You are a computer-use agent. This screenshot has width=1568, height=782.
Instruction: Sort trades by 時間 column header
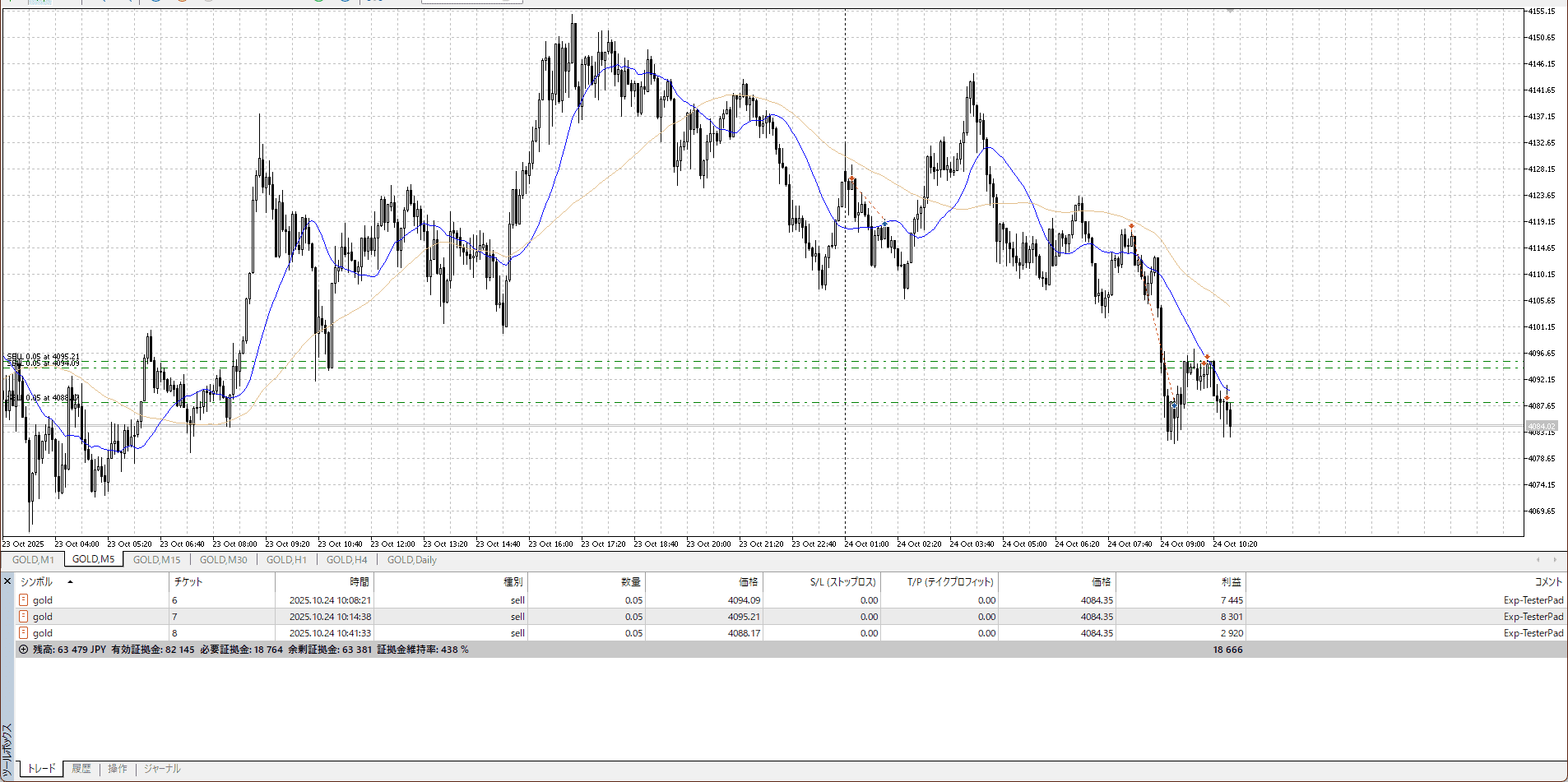coord(360,582)
